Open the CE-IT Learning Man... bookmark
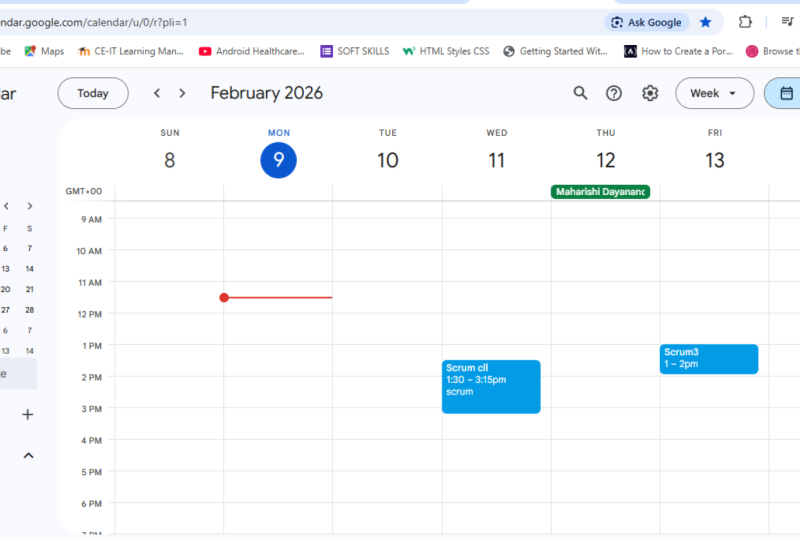800x540 pixels. point(131,51)
